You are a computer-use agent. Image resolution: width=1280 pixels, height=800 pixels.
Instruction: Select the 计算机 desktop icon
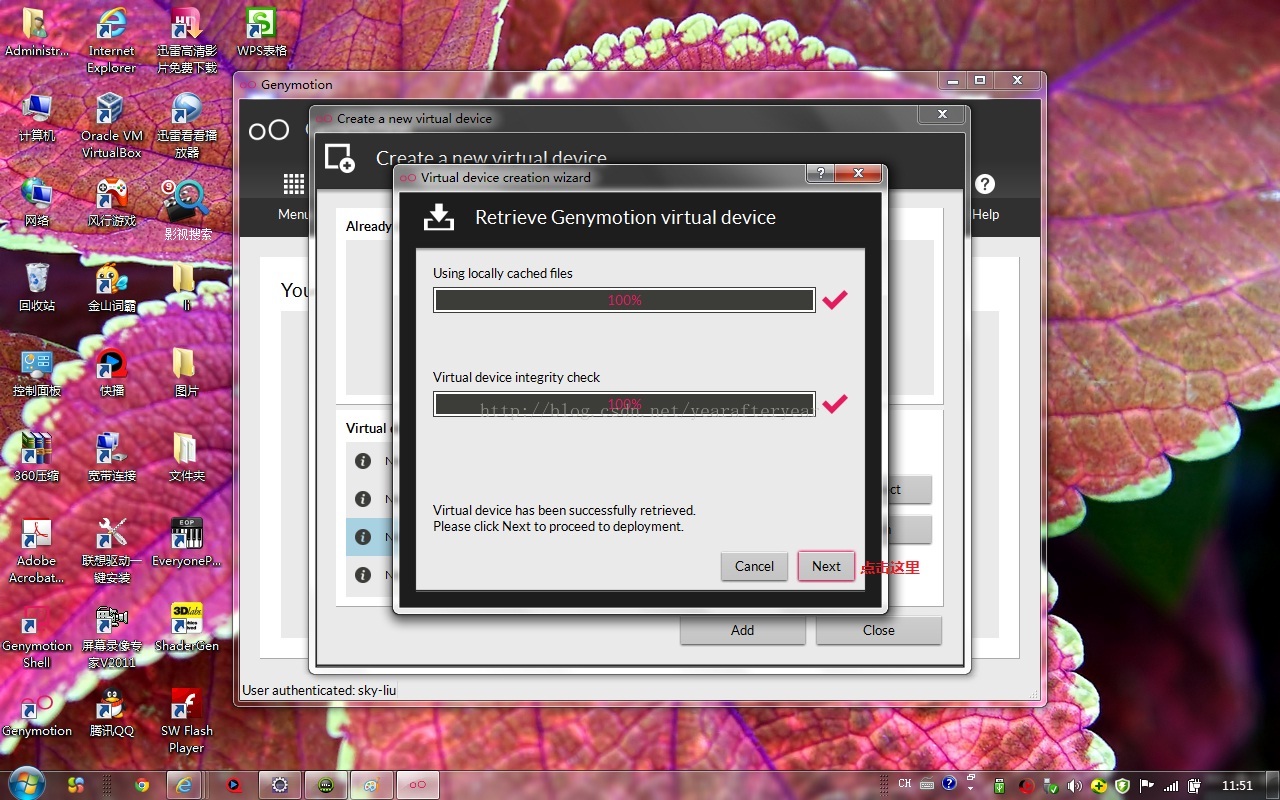37,118
